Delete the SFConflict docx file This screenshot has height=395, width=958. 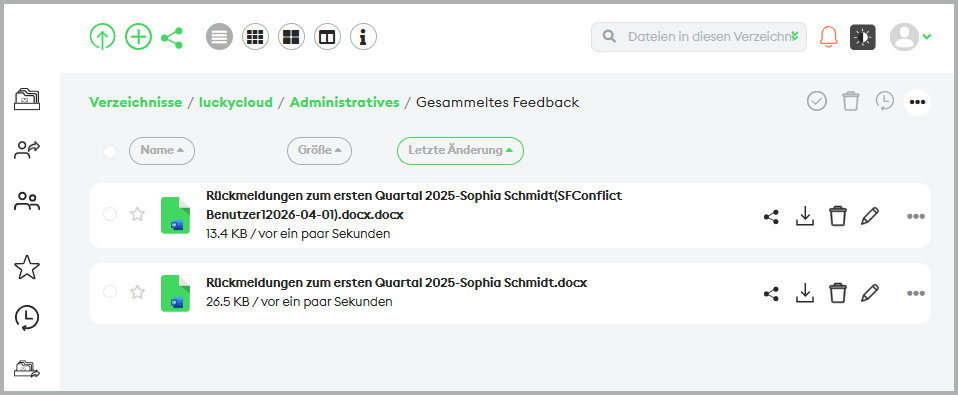[x=838, y=216]
